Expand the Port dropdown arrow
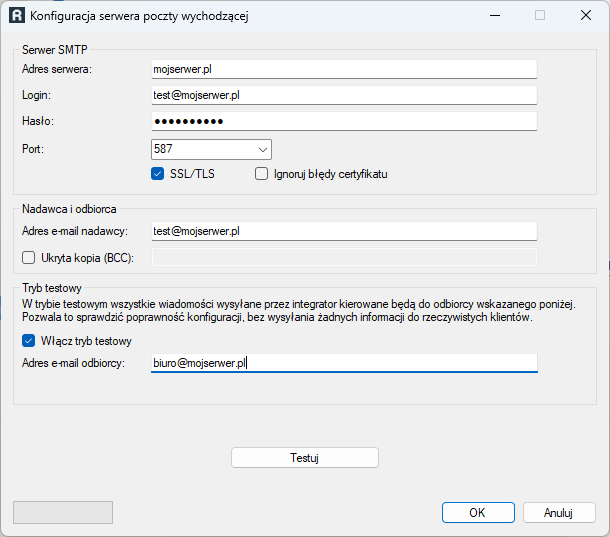Viewport: 610px width, 537px height. tap(263, 149)
